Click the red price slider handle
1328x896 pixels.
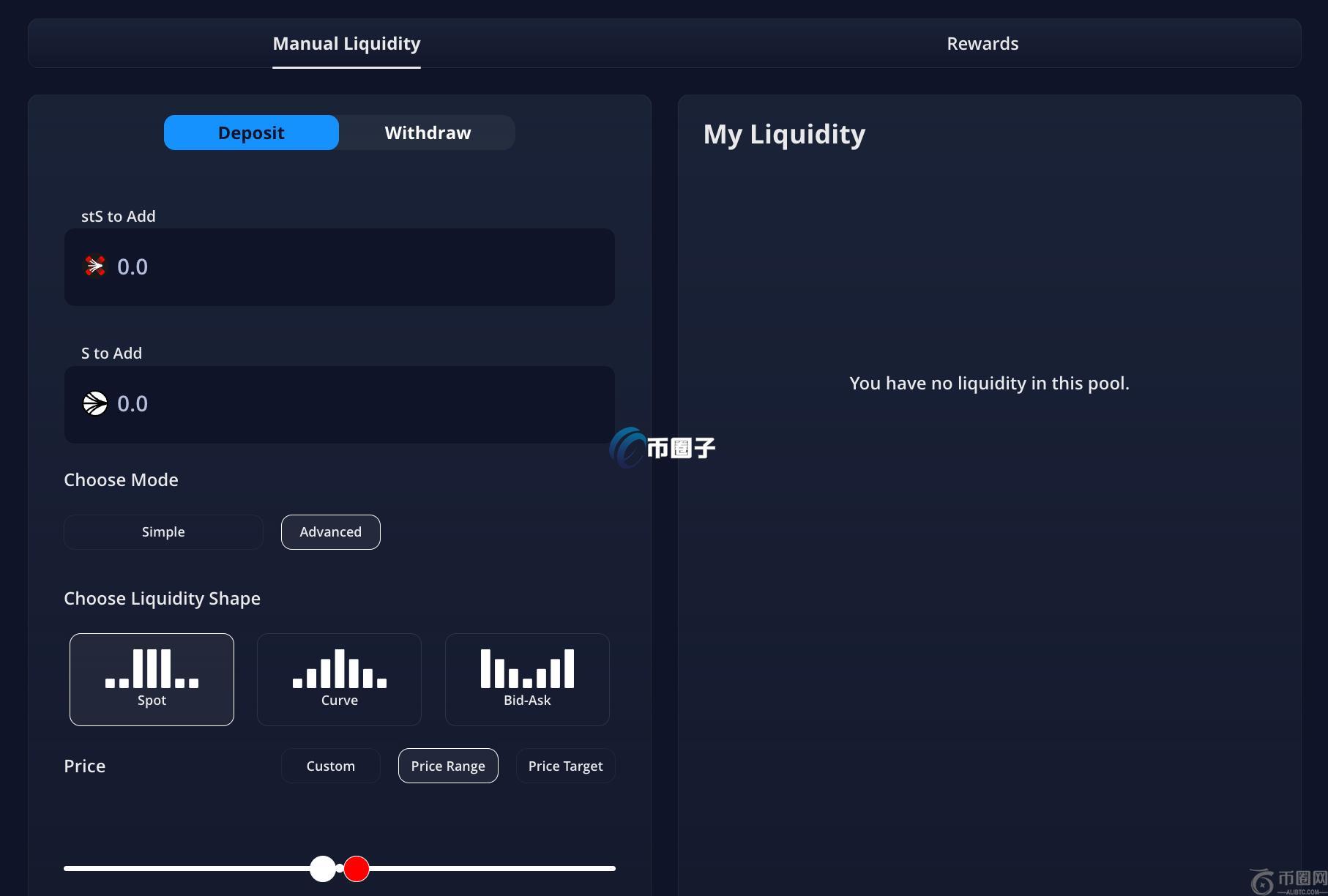357,869
